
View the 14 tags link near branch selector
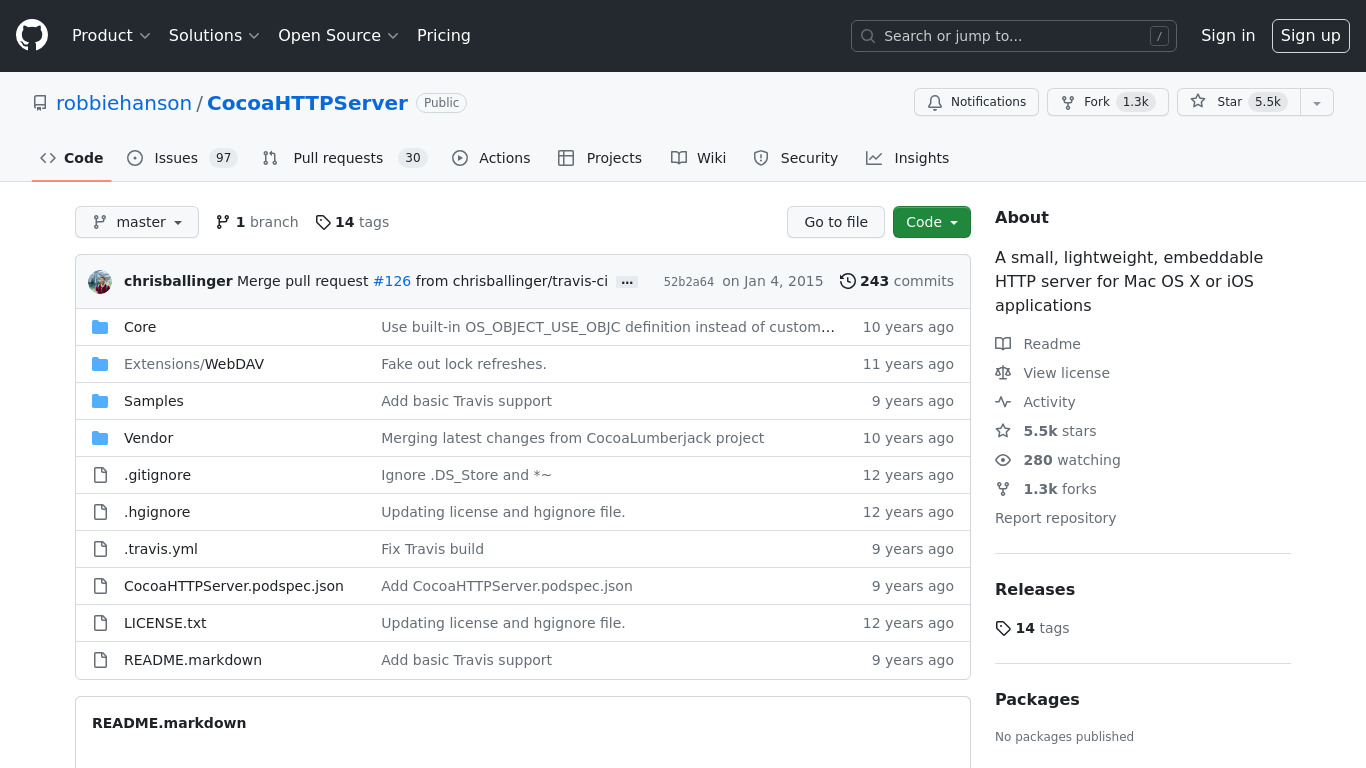352,222
